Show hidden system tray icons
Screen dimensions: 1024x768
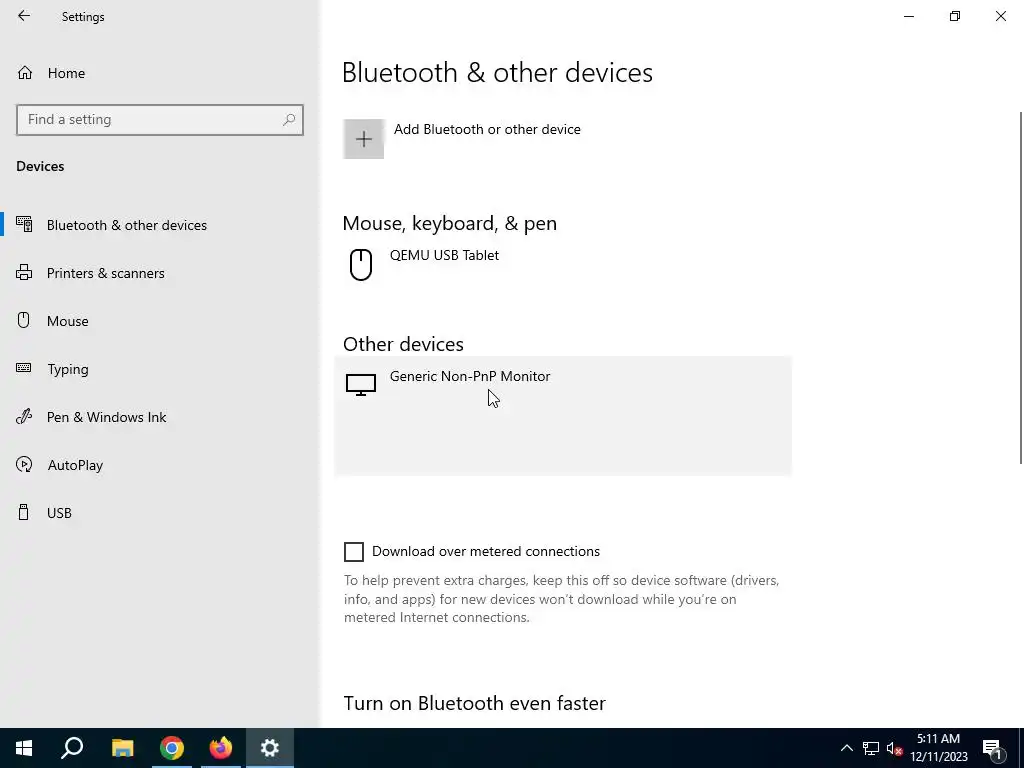click(846, 748)
